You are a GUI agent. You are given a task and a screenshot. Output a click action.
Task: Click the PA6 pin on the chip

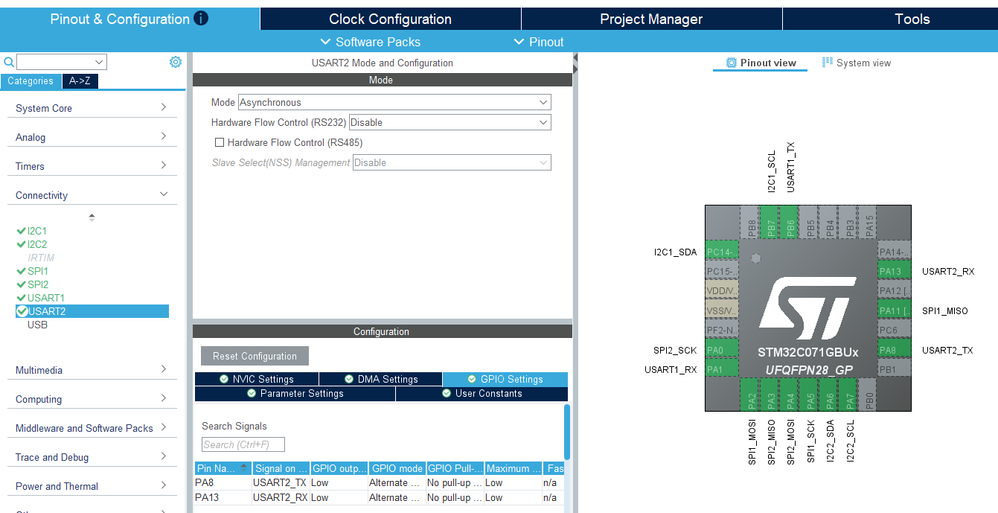(x=829, y=395)
